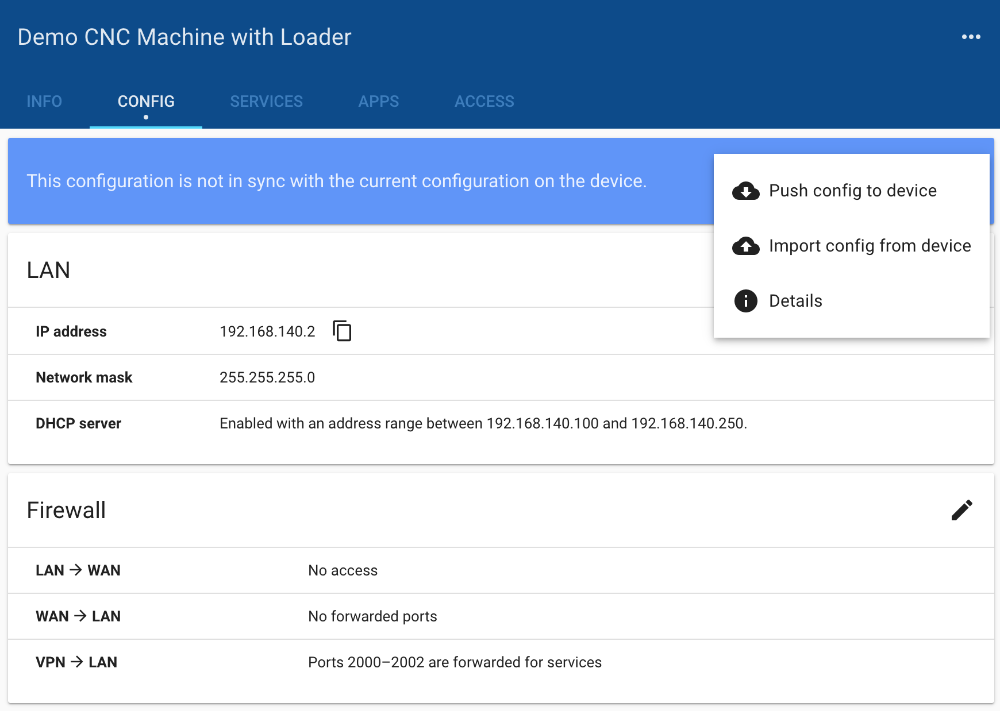Go to the APPS tab
The width and height of the screenshot is (1000, 711).
point(378,101)
